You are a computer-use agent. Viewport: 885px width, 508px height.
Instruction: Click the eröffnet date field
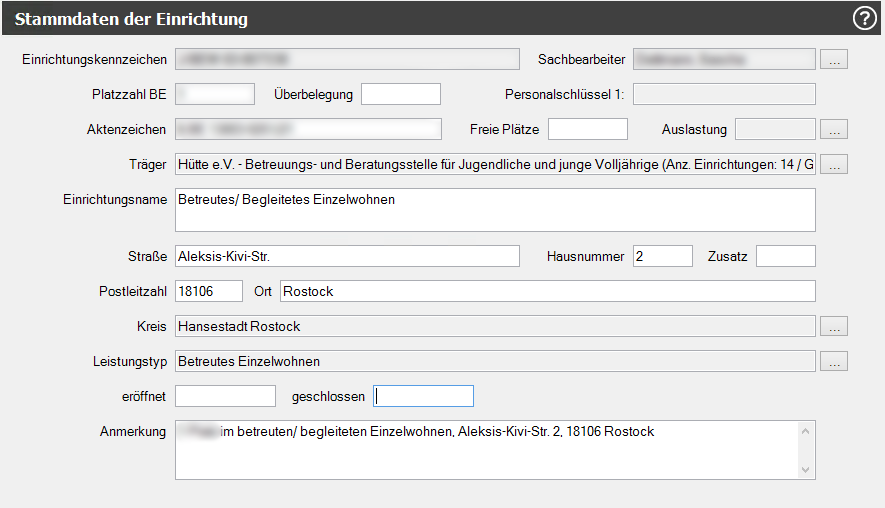pos(225,396)
